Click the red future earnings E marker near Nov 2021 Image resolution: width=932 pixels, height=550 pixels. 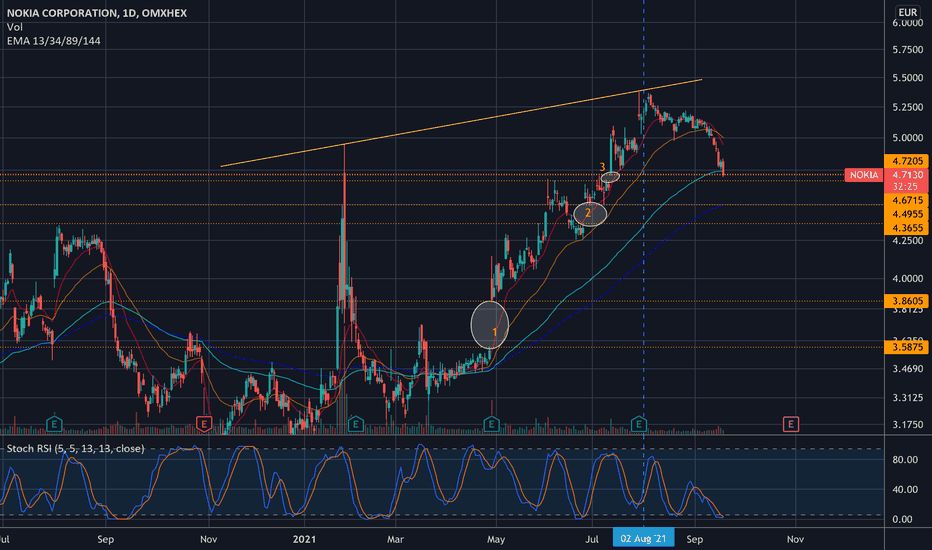pyautogui.click(x=791, y=424)
